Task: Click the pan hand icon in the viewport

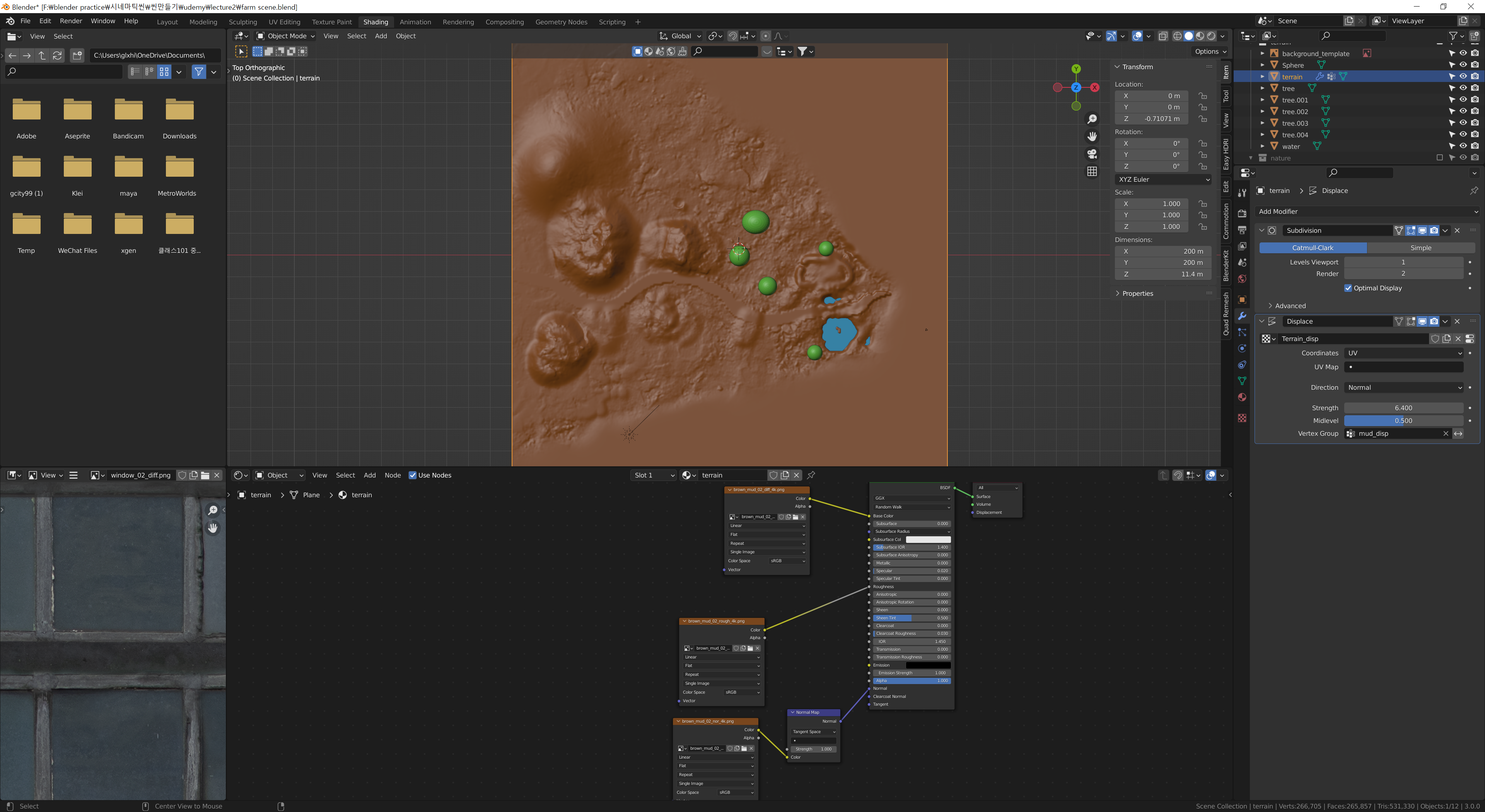Action: (x=1092, y=136)
